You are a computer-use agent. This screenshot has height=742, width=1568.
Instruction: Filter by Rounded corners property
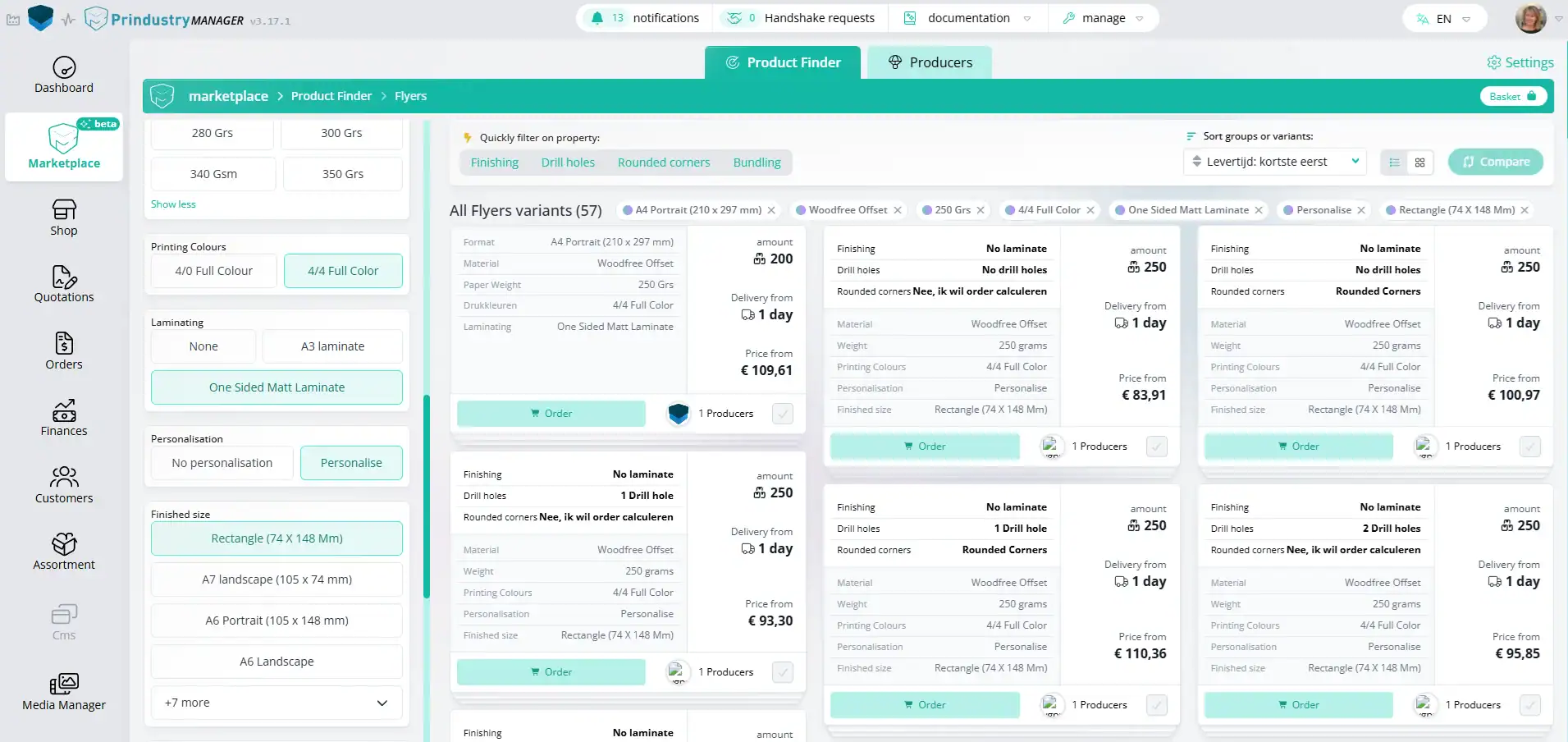664,163
